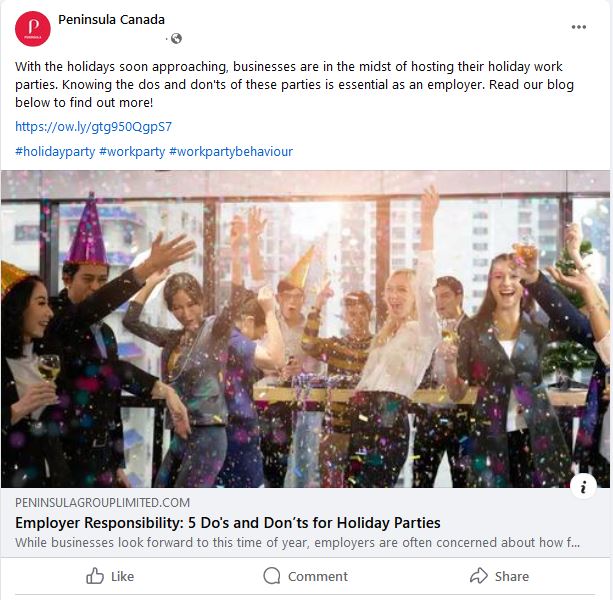Click the article preview description text
This screenshot has width=613, height=600.
[x=297, y=543]
